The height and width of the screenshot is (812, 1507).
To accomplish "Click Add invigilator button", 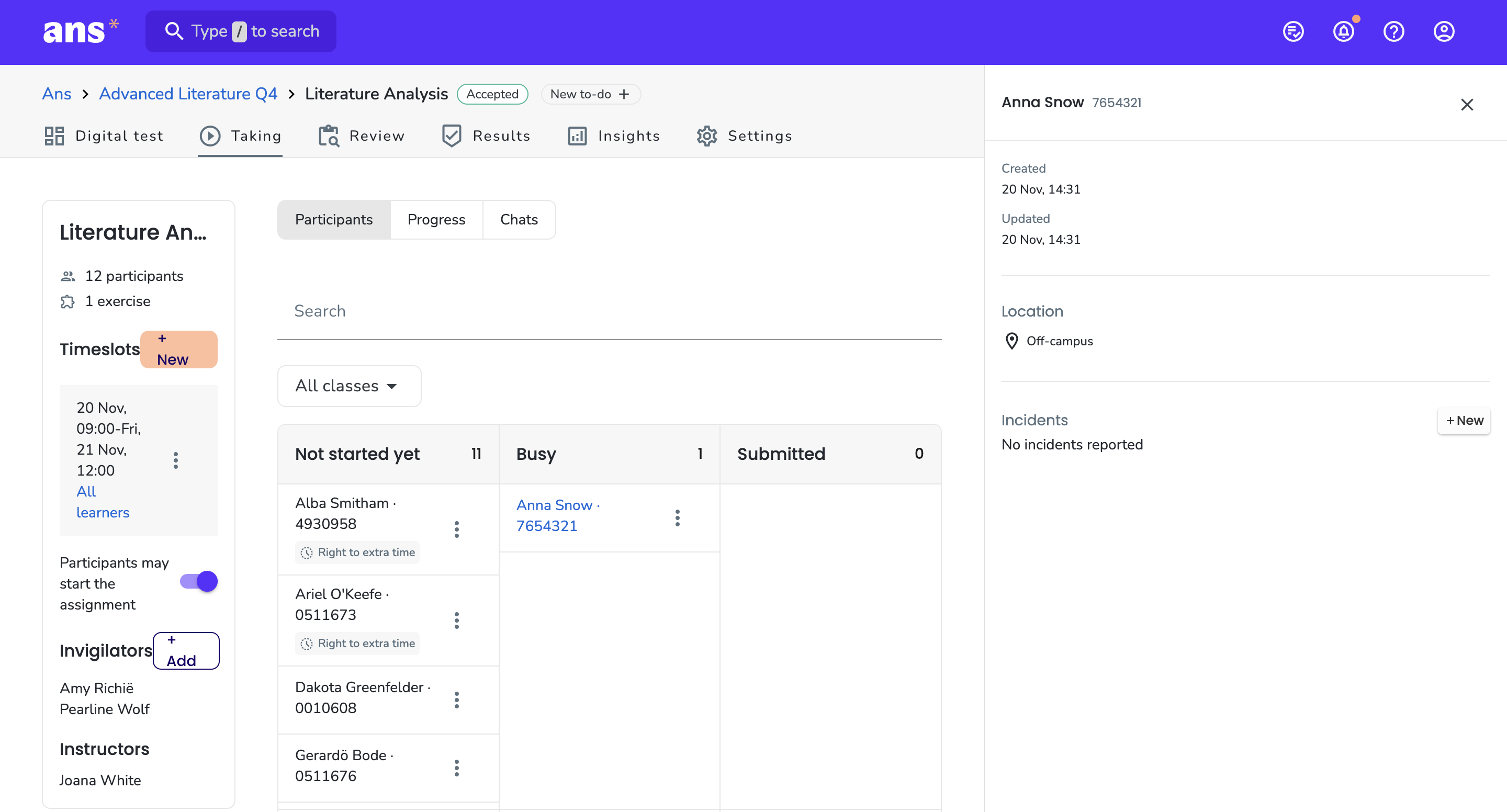I will point(186,650).
